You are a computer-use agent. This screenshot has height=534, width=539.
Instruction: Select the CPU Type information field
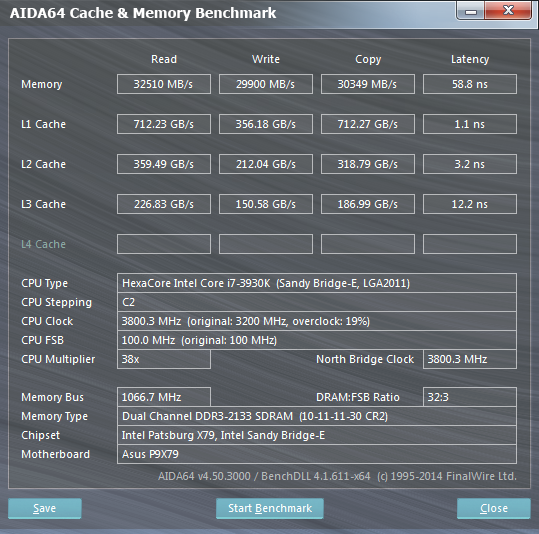coord(317,283)
